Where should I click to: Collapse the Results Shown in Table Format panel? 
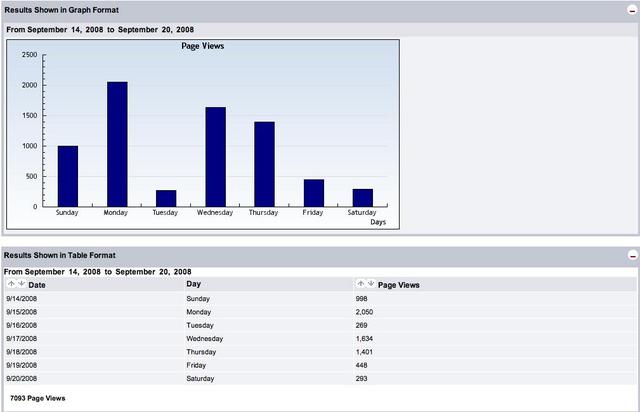(x=632, y=256)
